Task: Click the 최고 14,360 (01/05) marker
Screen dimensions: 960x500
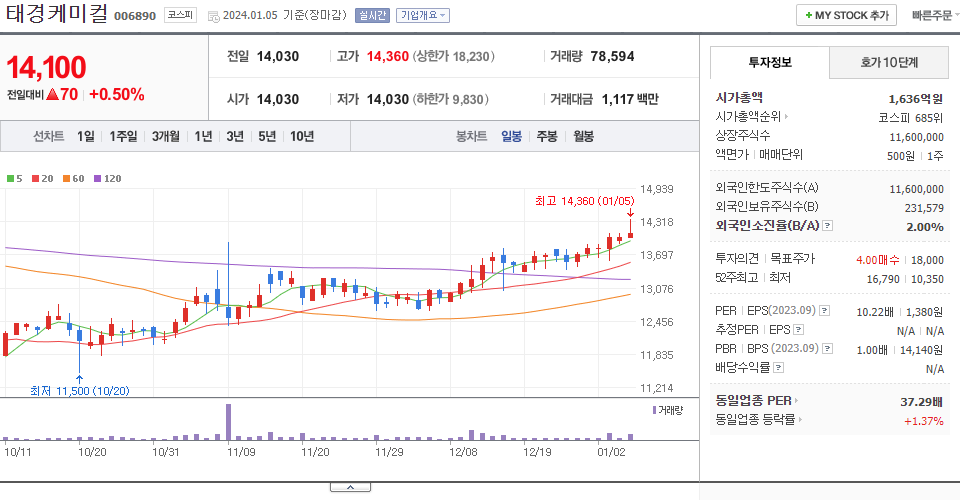Action: tap(585, 201)
